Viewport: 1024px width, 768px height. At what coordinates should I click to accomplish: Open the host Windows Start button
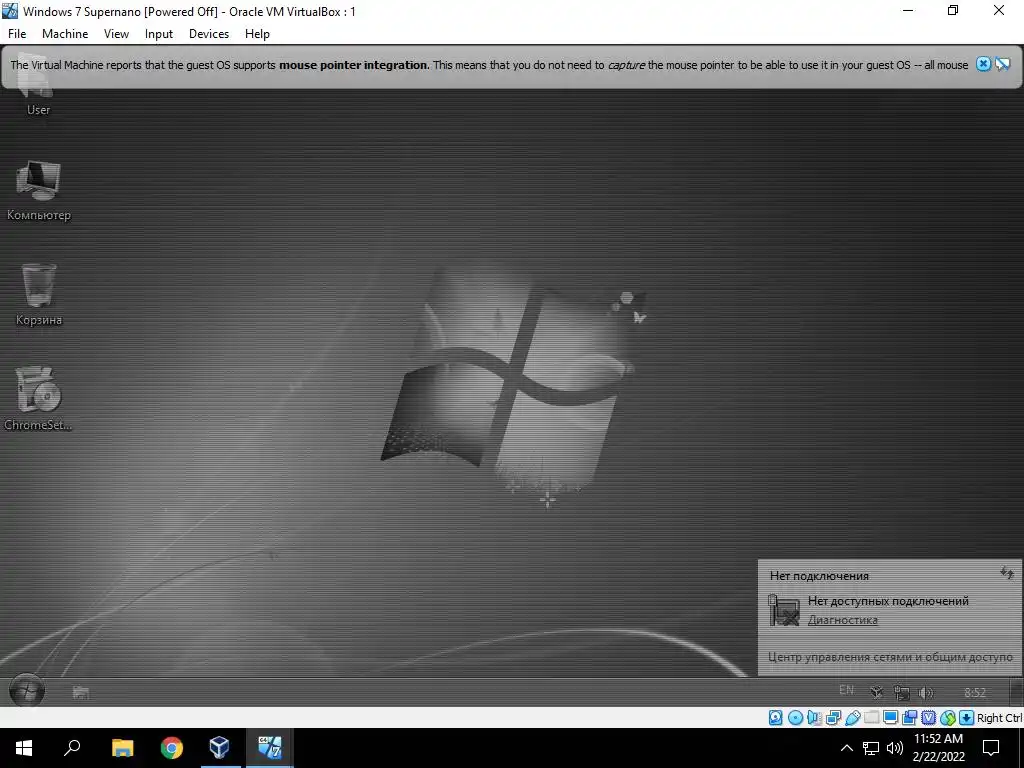pos(24,748)
